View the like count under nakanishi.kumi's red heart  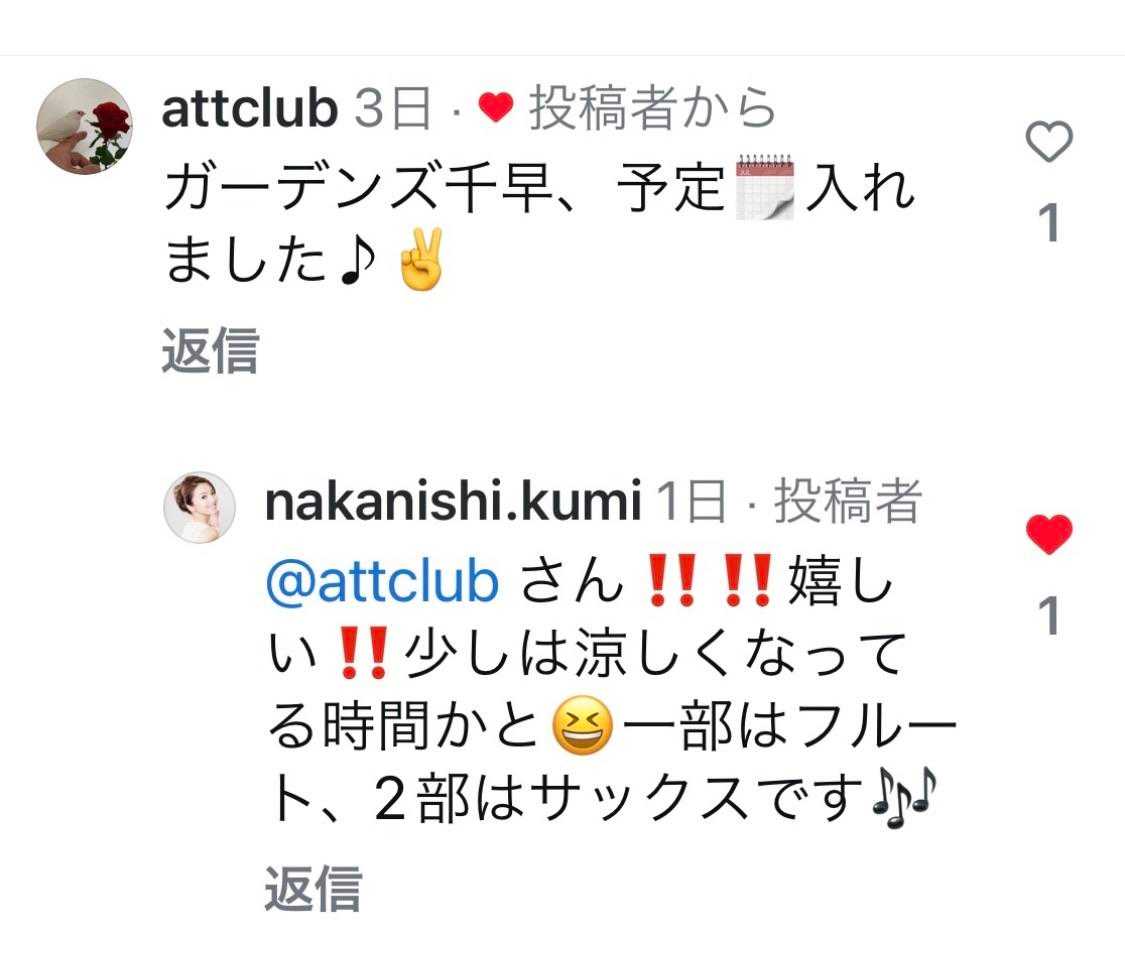tap(1049, 615)
